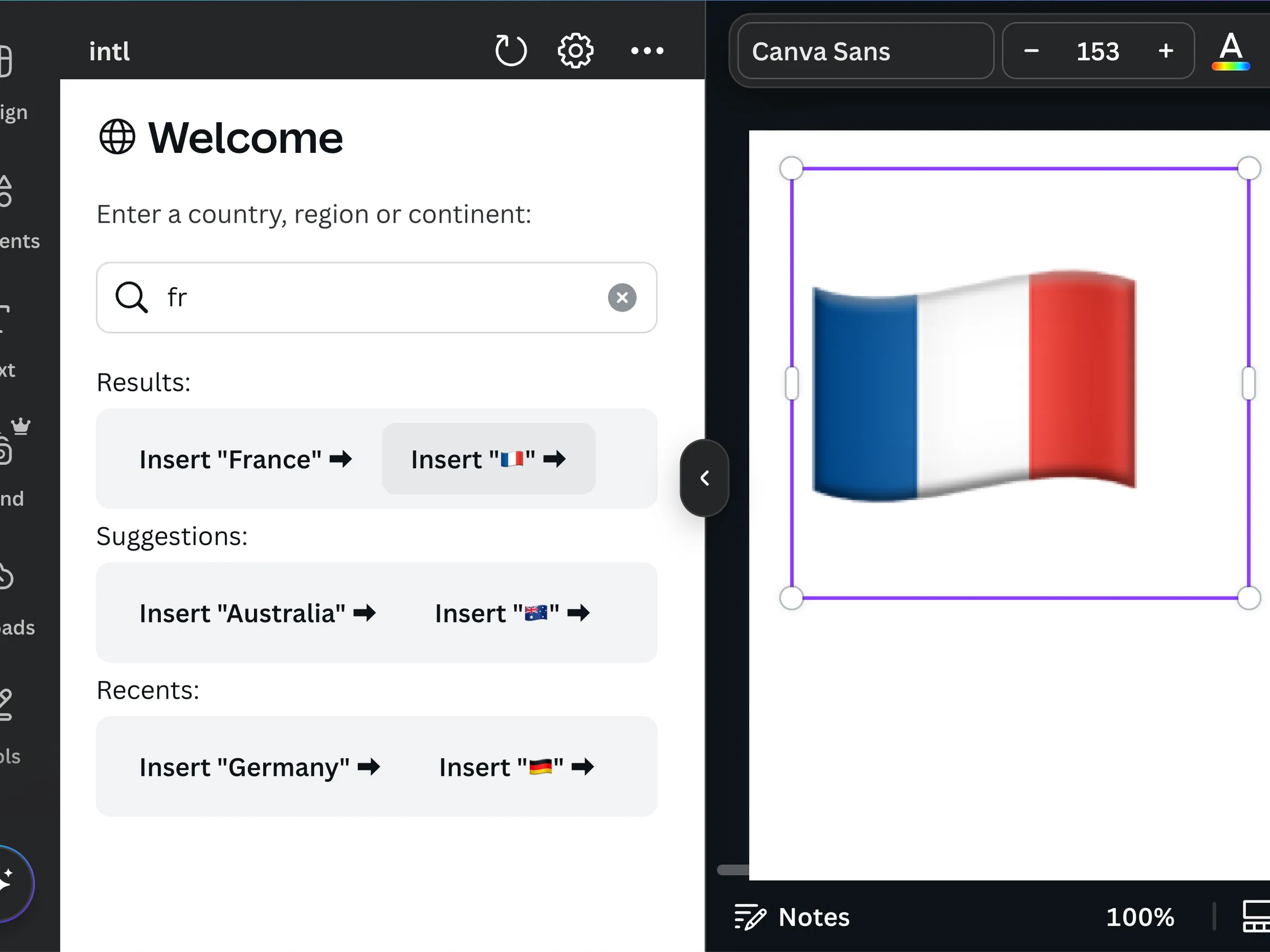Click the refresh app icon
1270x952 pixels.
(x=511, y=51)
